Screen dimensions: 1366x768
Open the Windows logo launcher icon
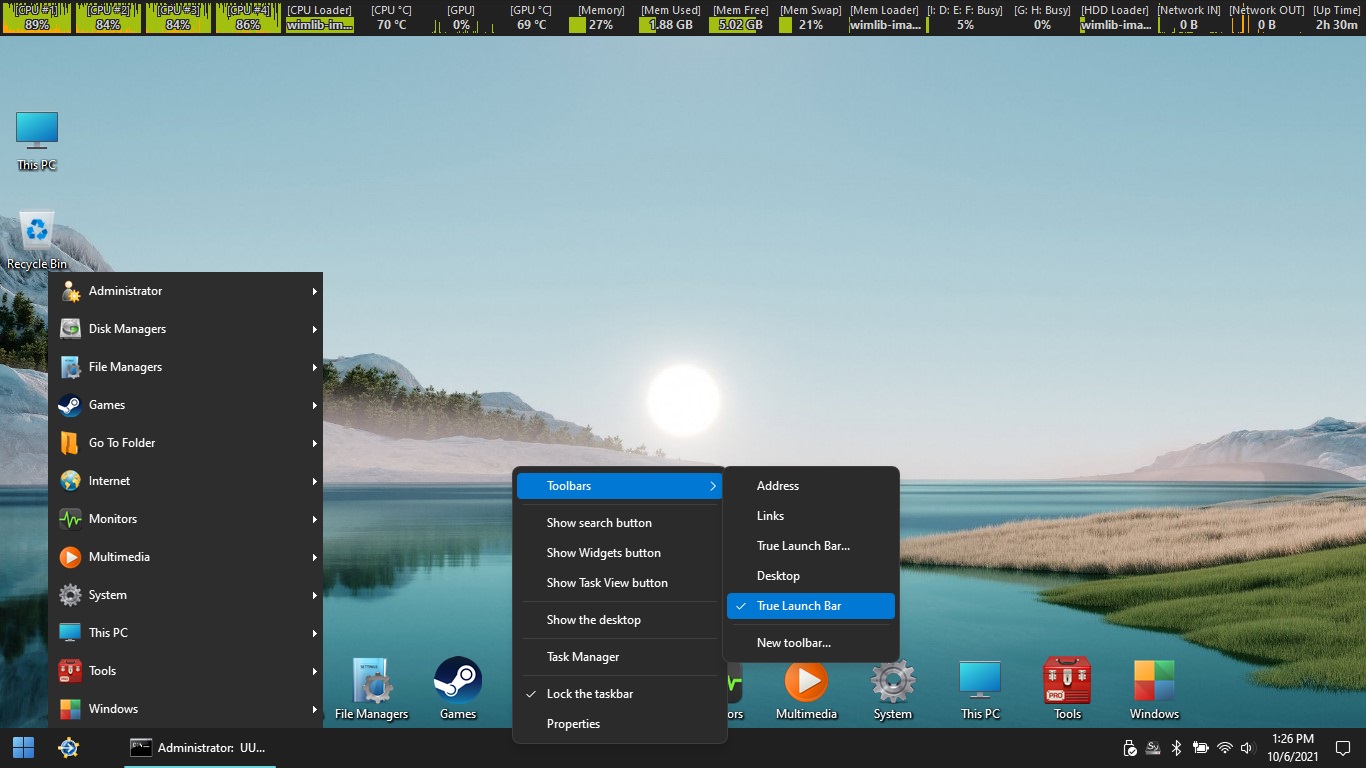point(1154,683)
